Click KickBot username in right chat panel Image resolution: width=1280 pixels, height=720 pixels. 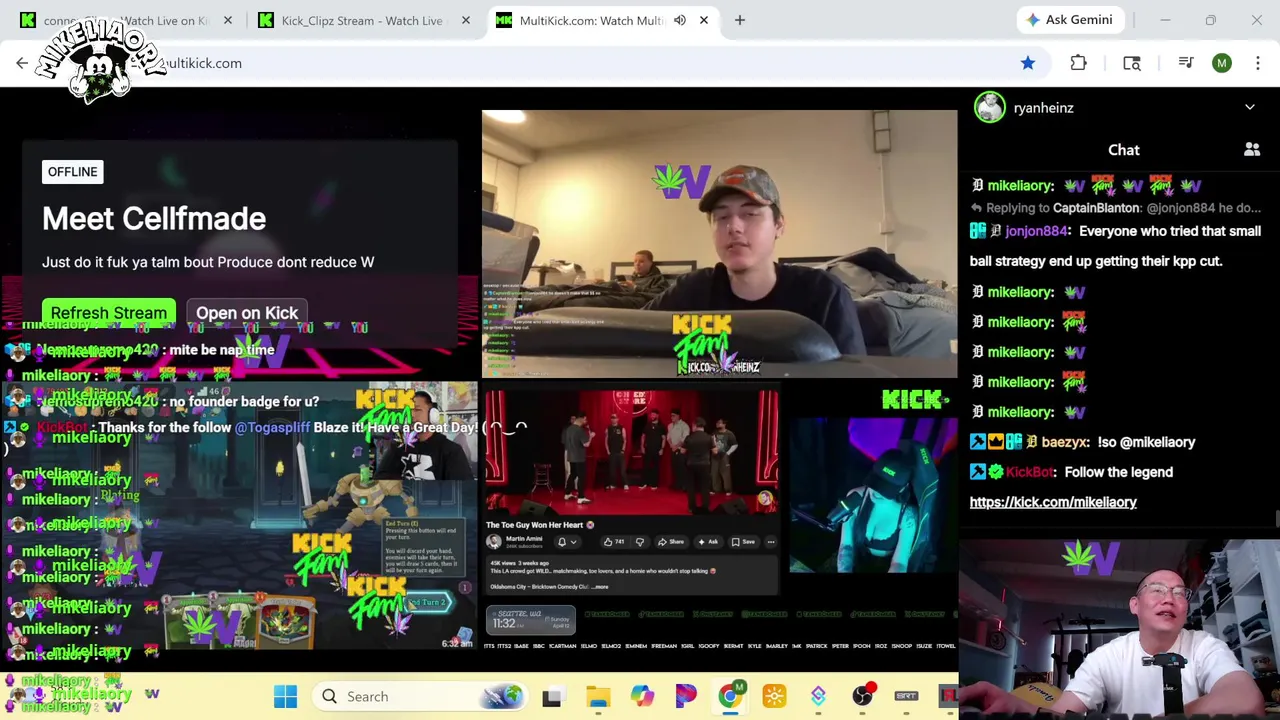click(x=1030, y=472)
